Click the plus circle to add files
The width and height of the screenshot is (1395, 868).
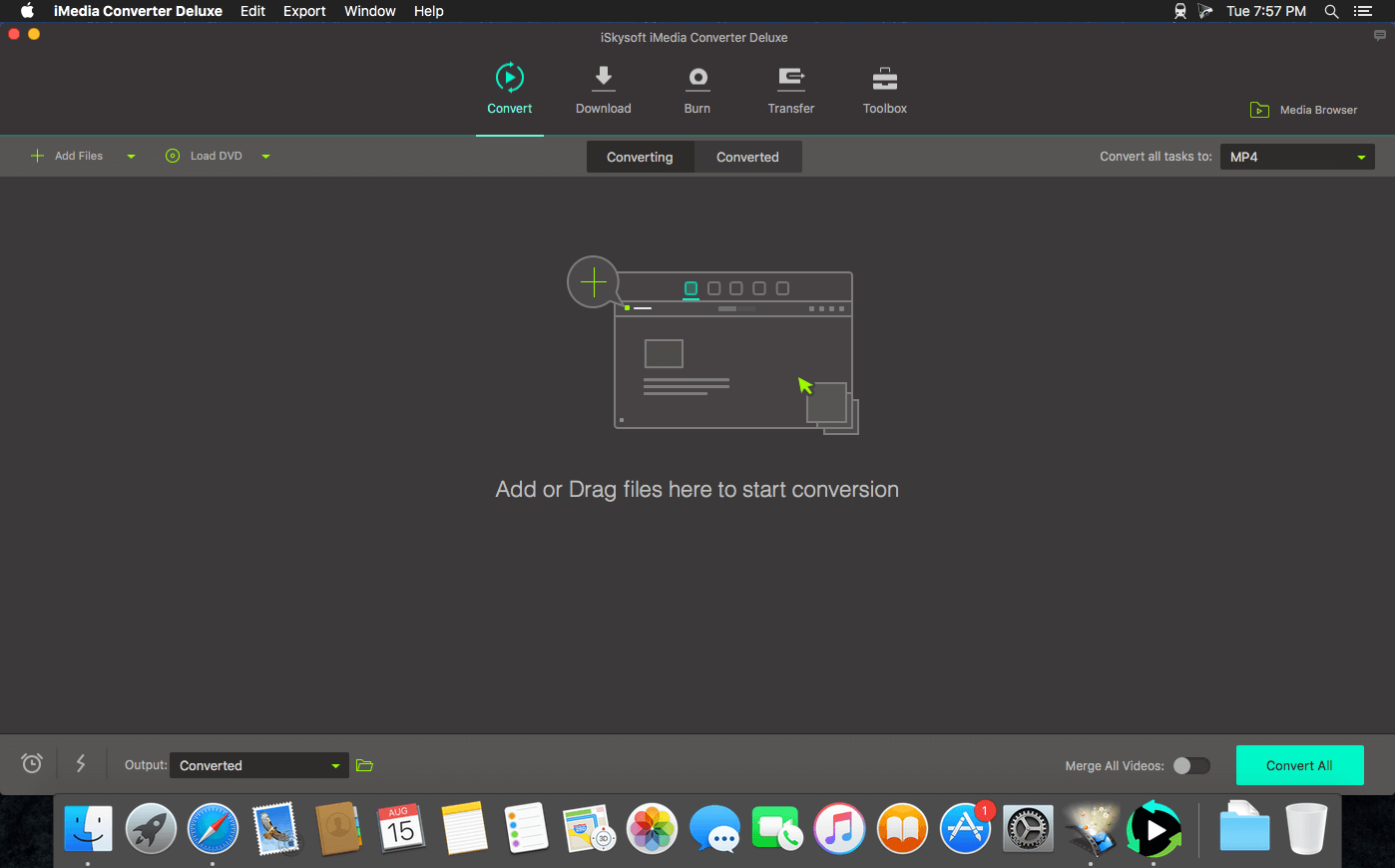click(593, 282)
